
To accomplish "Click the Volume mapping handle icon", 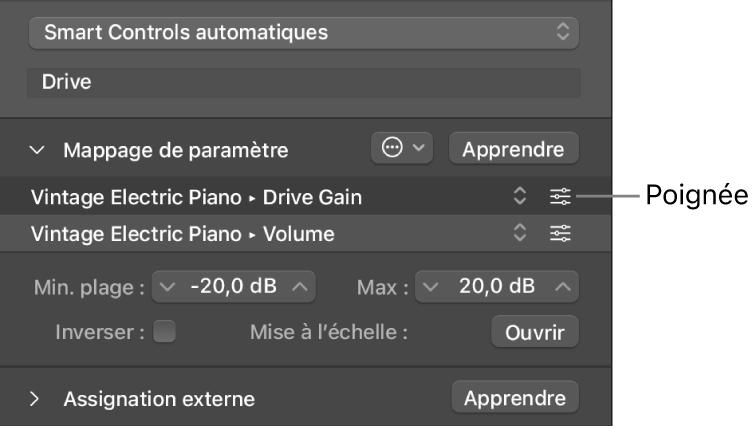I will coord(560,234).
